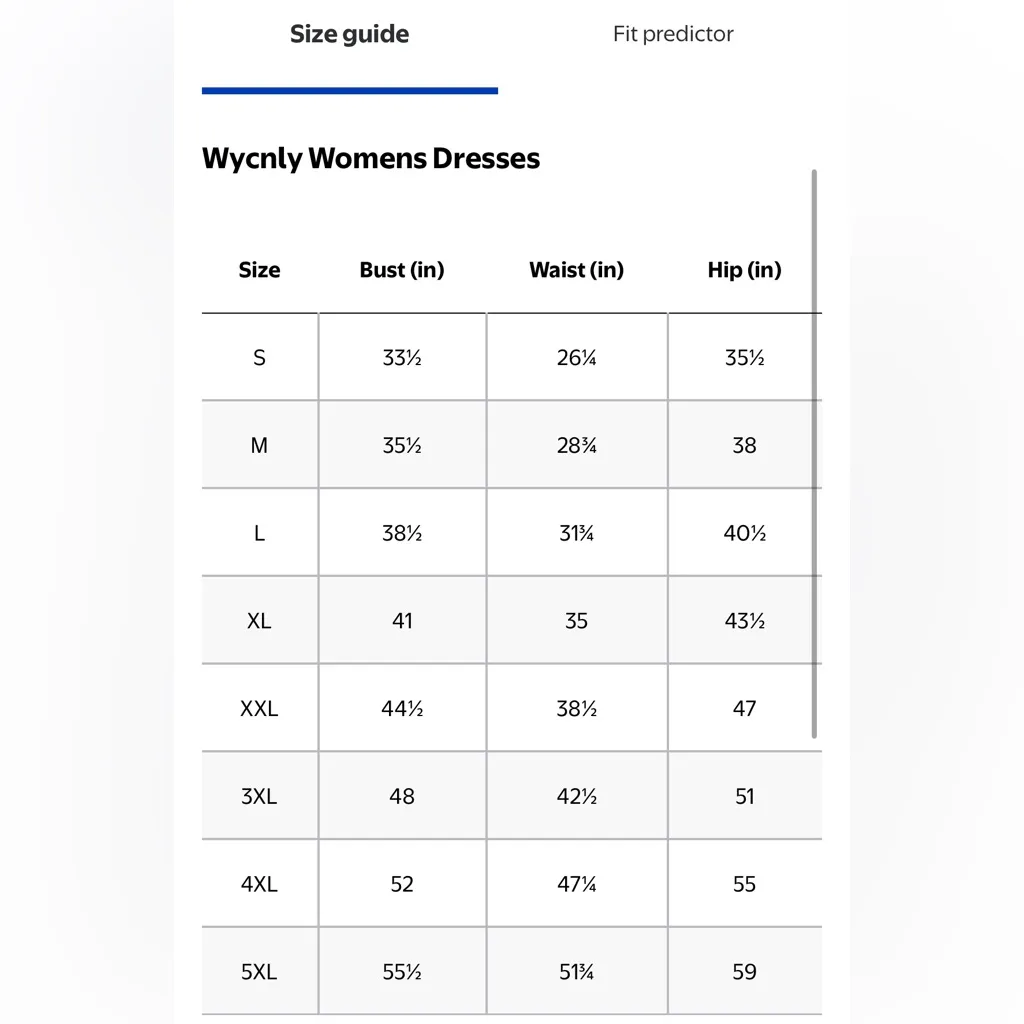Select the 3XL size row label
Image resolution: width=1024 pixels, height=1024 pixels.
click(259, 797)
